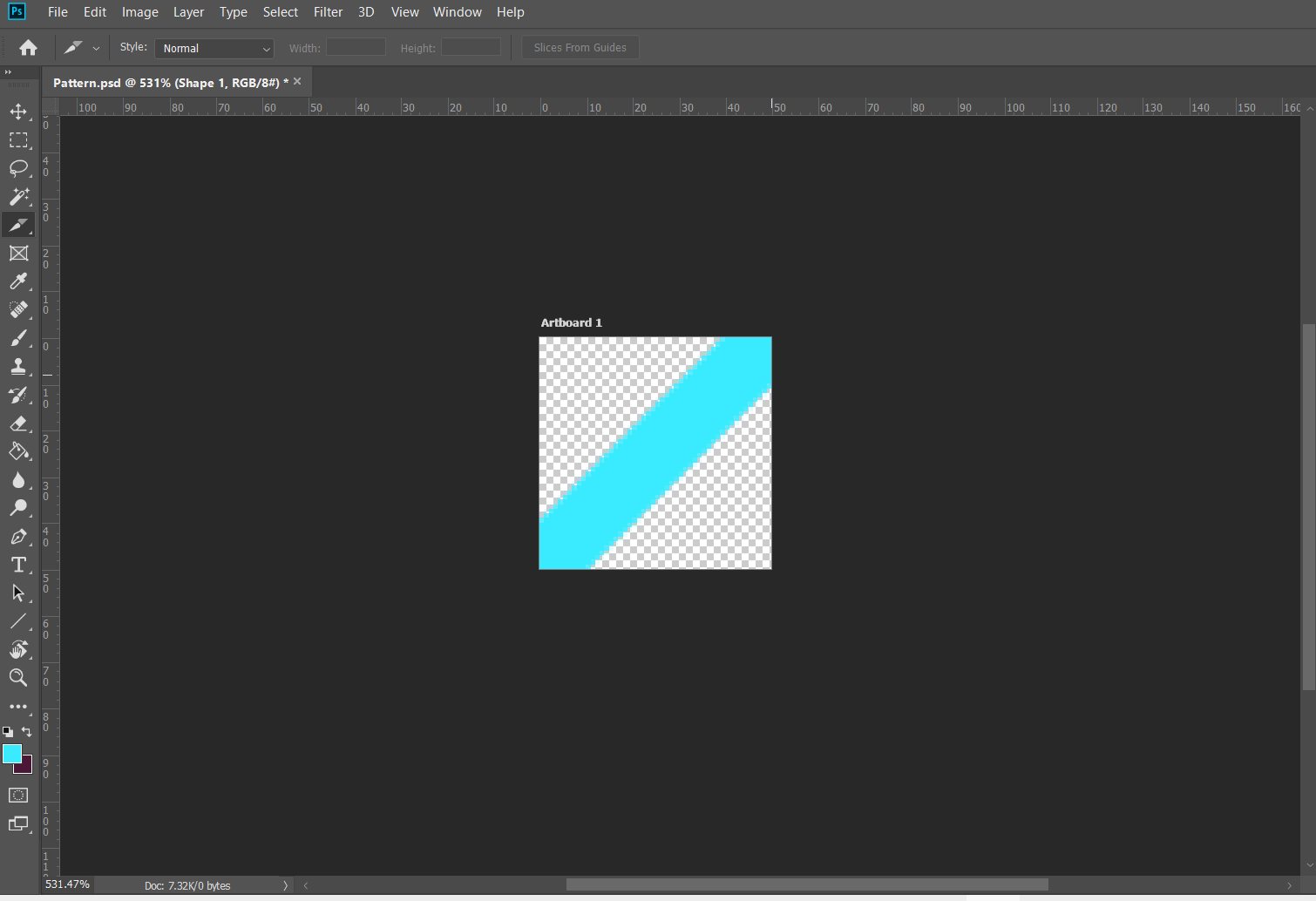Viewport: 1316px width, 901px height.
Task: Open the status bar info arrow menu
Action: [x=285, y=885]
